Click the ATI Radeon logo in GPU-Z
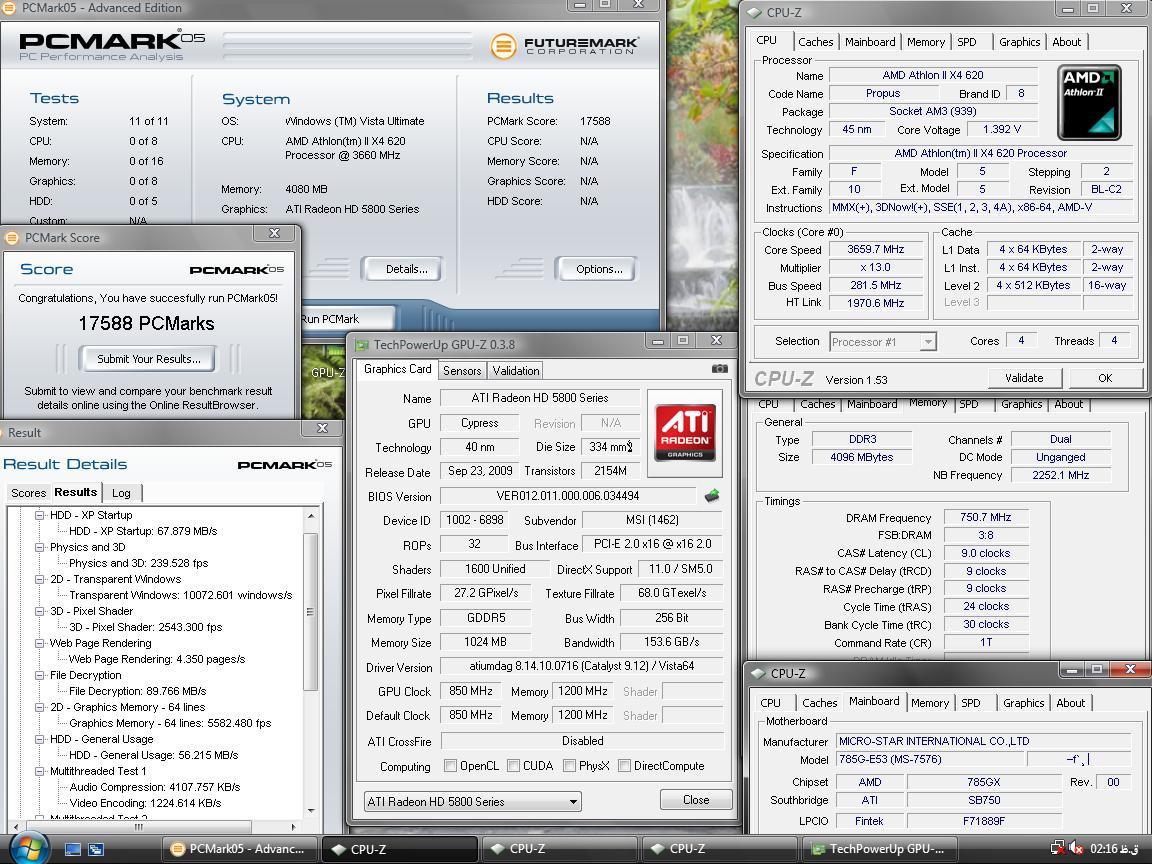Viewport: 1152px width, 864px height. (x=685, y=433)
